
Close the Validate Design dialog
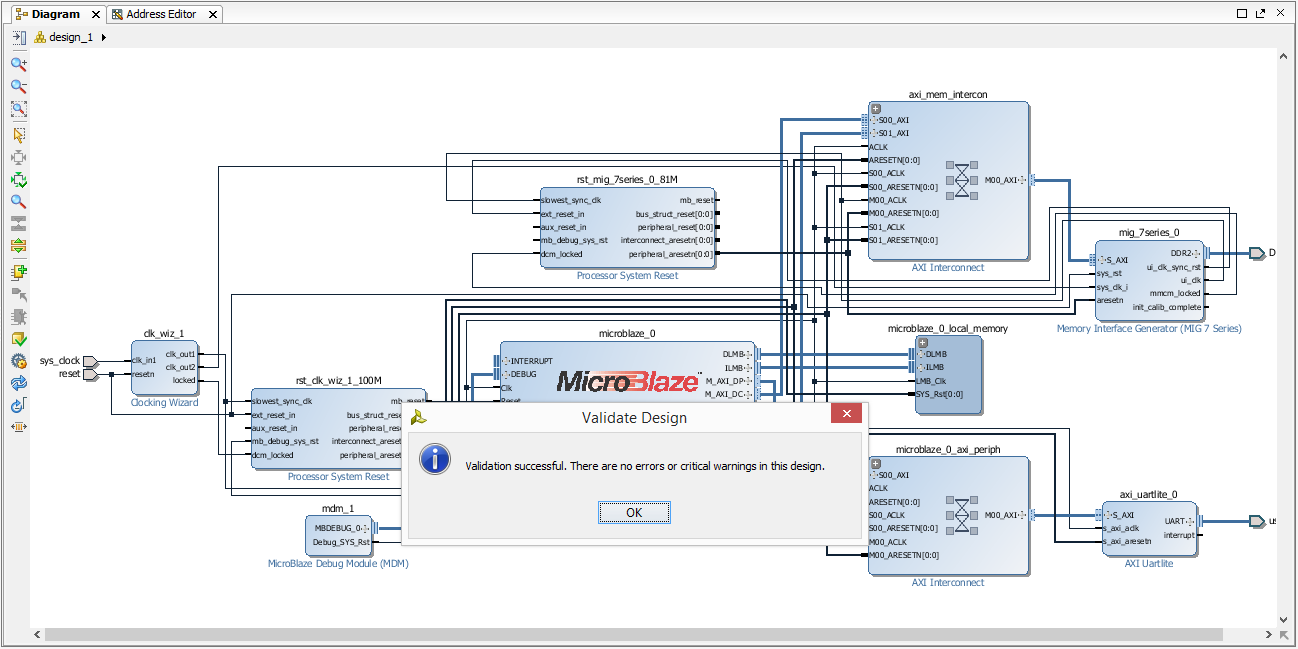[x=846, y=414]
